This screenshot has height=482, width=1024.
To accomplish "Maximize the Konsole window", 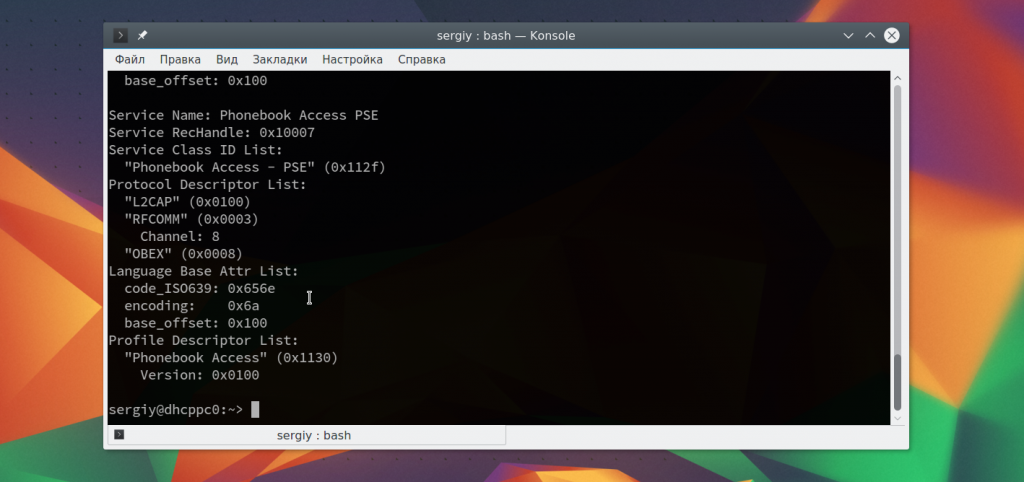I will tap(870, 35).
